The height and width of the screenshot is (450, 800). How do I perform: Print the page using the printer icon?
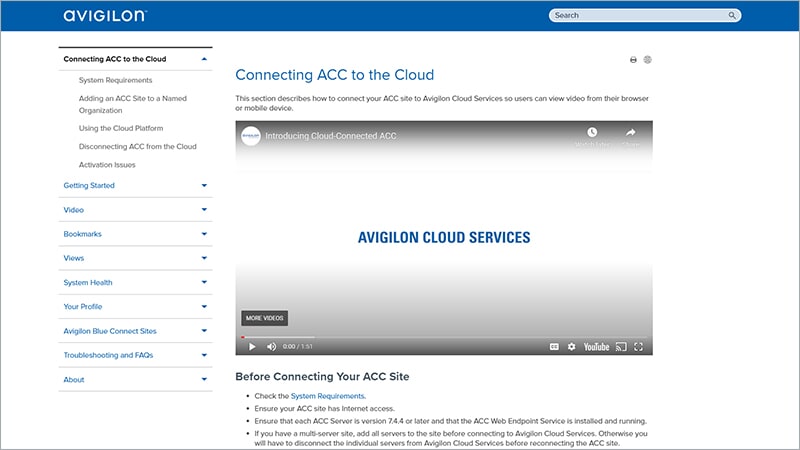click(633, 60)
